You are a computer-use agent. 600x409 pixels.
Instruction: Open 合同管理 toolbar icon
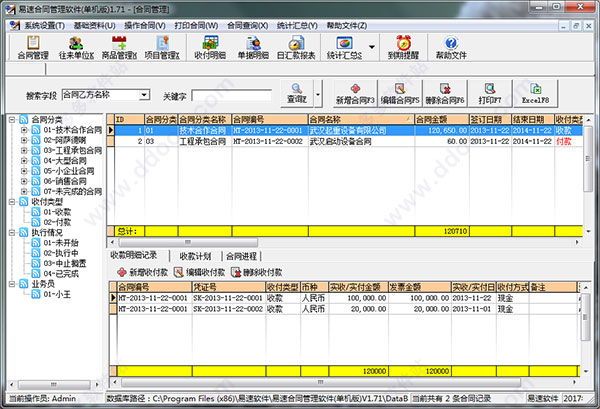point(33,47)
